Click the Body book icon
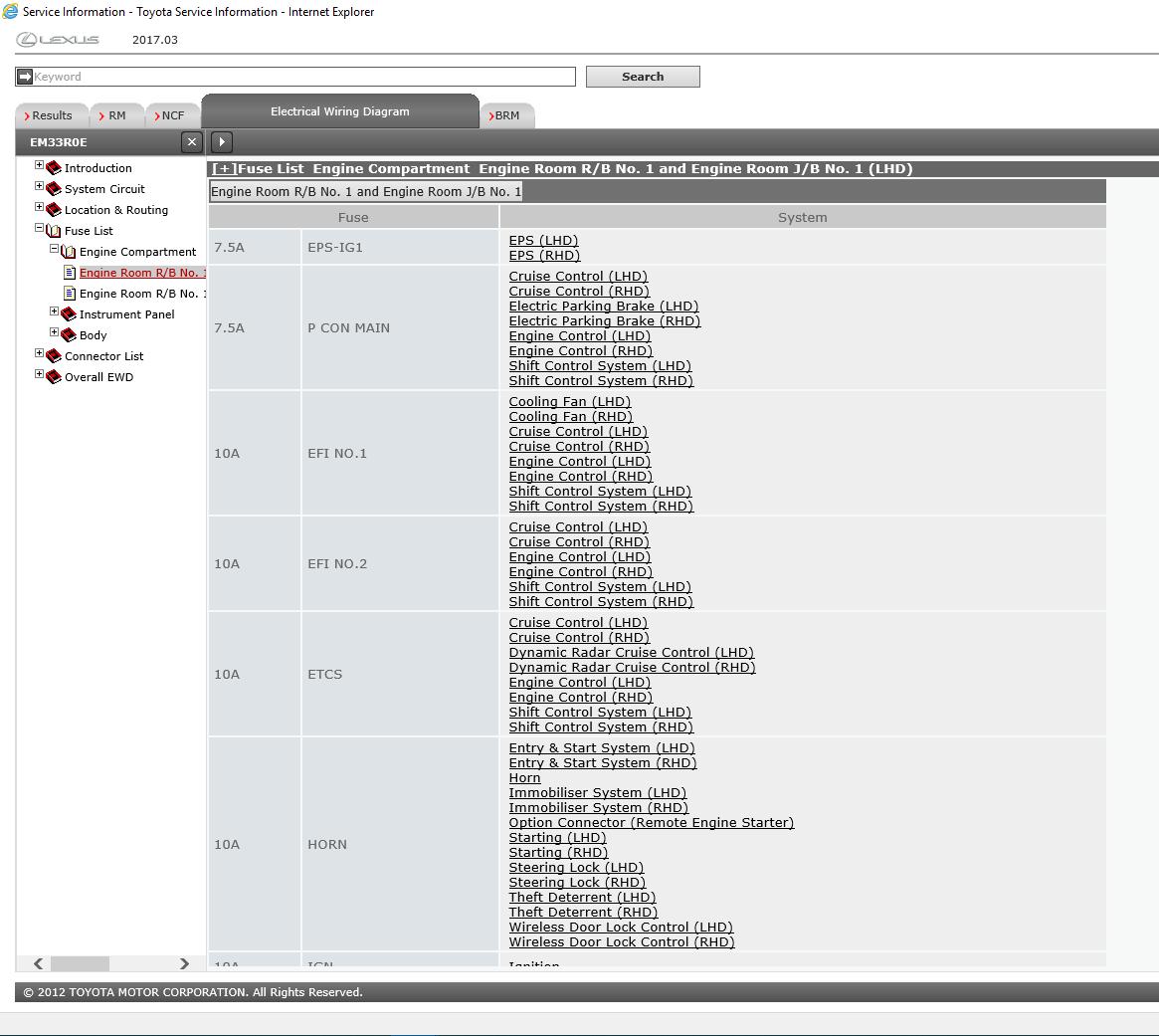Screen dimensions: 1159x1036 68,335
